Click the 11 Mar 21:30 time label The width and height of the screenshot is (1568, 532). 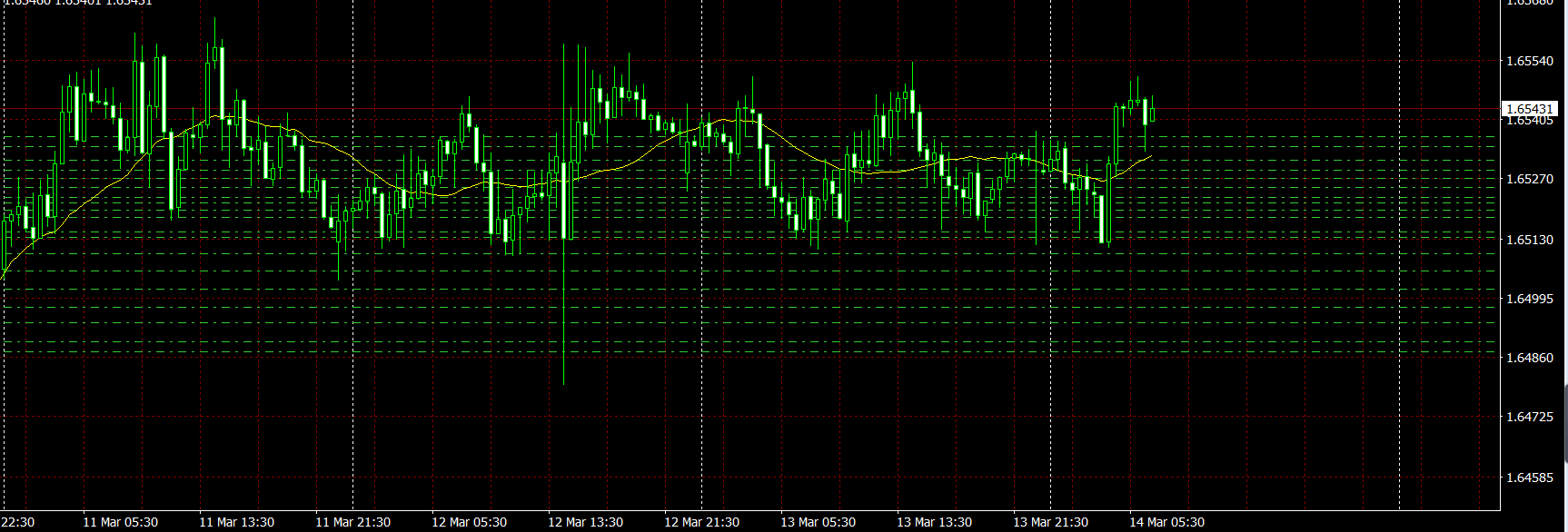(x=353, y=522)
